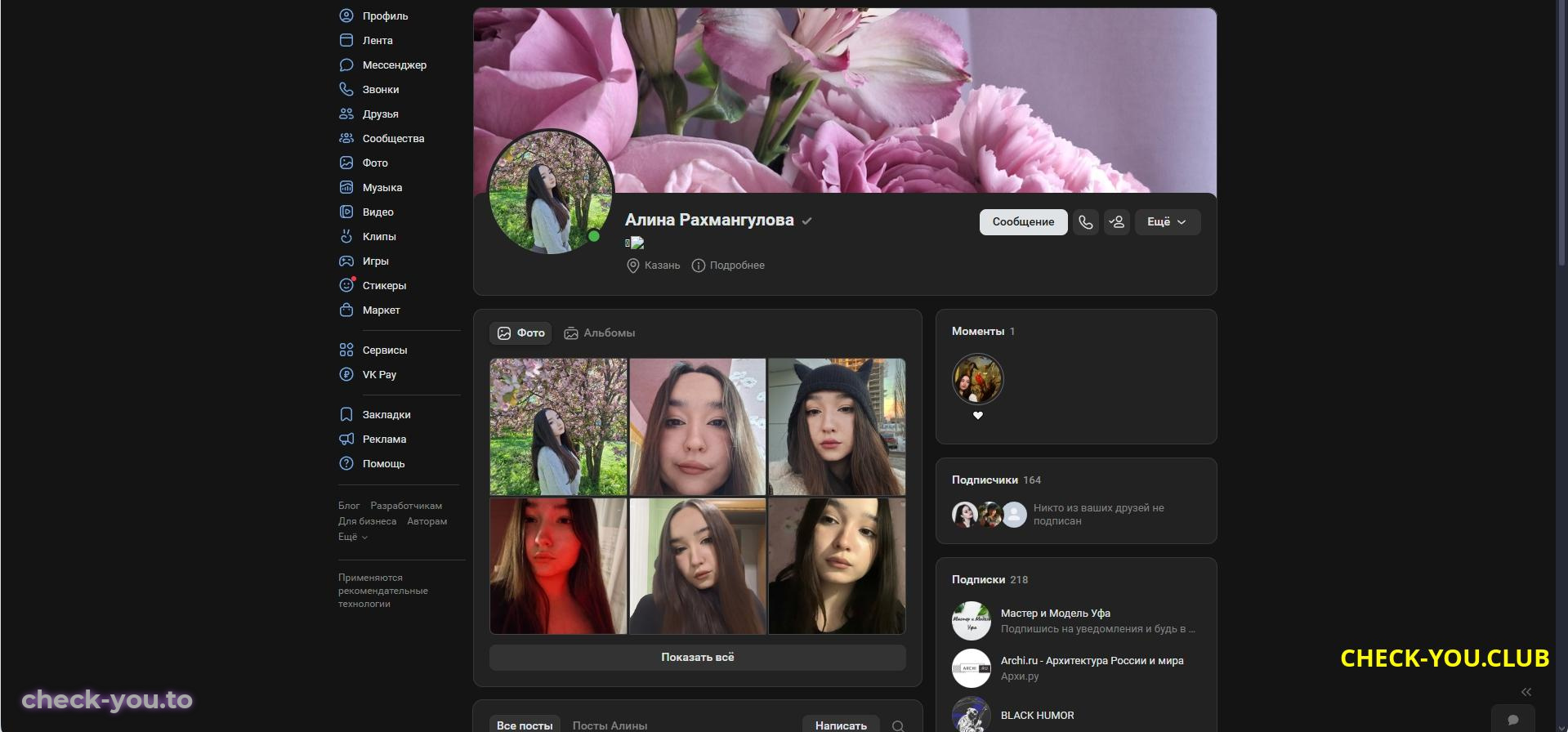Click the Подробнее info icon
The height and width of the screenshot is (732, 1568).
coord(698,266)
